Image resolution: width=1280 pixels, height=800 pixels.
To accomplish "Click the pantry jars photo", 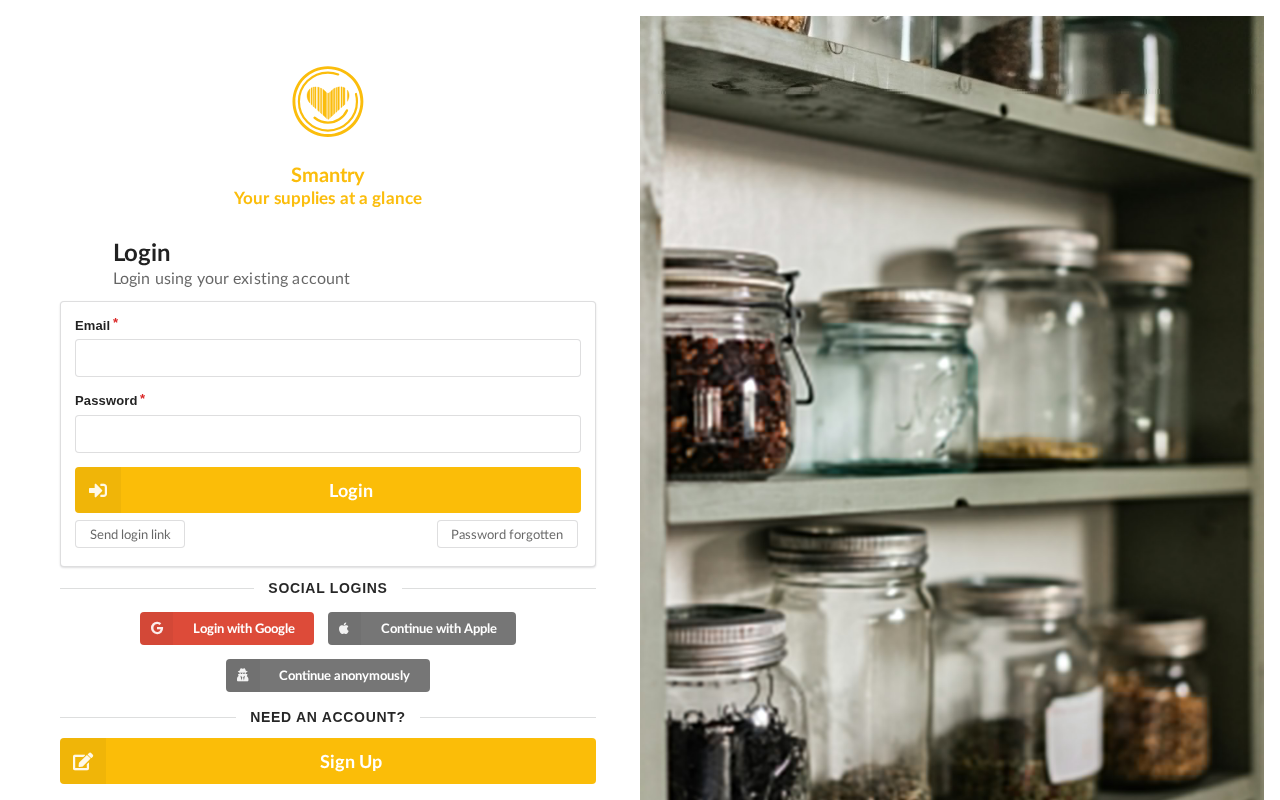I will pyautogui.click(x=952, y=408).
